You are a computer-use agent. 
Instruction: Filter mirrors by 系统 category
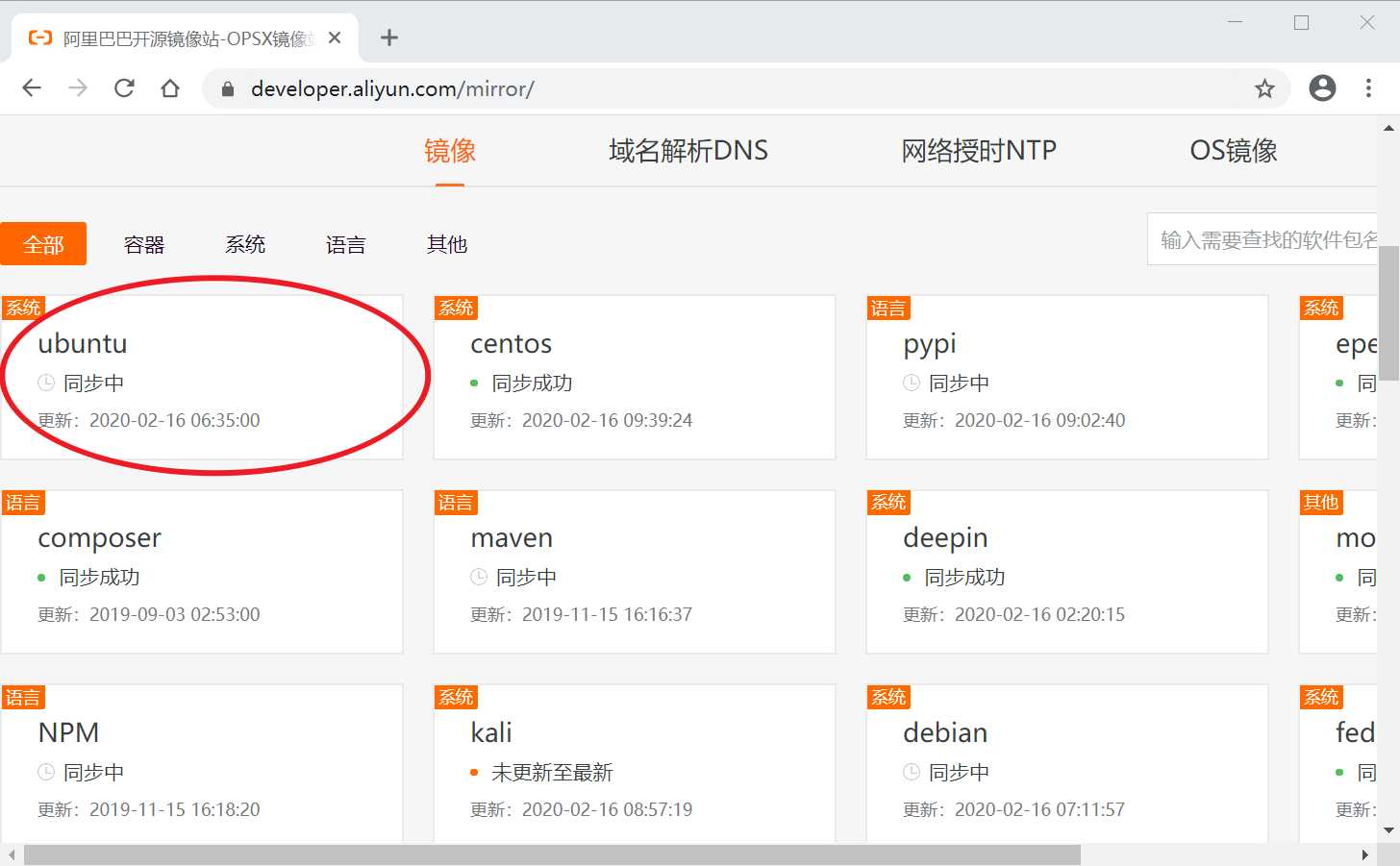pyautogui.click(x=245, y=244)
